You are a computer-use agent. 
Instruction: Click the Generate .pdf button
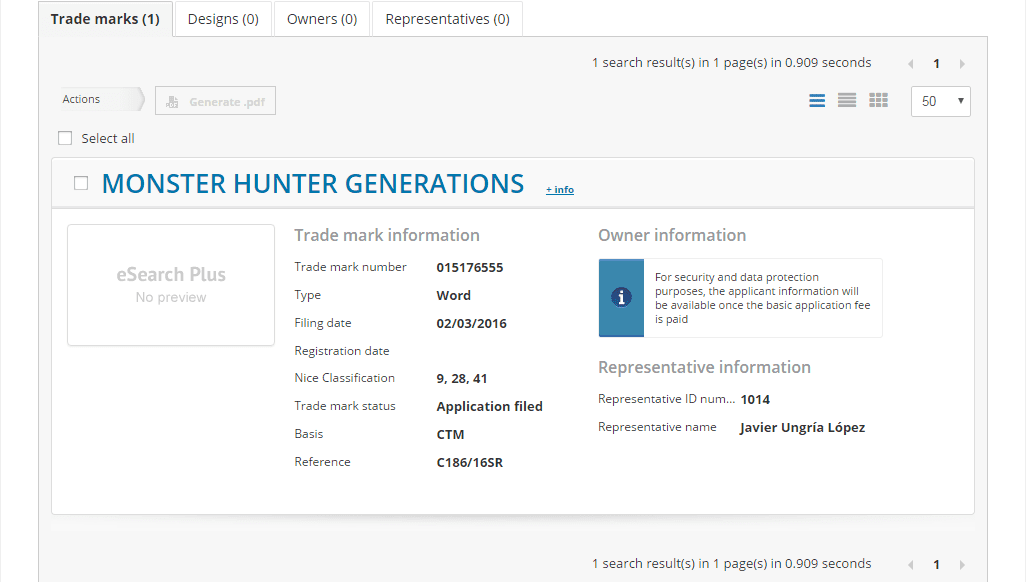[x=215, y=101]
